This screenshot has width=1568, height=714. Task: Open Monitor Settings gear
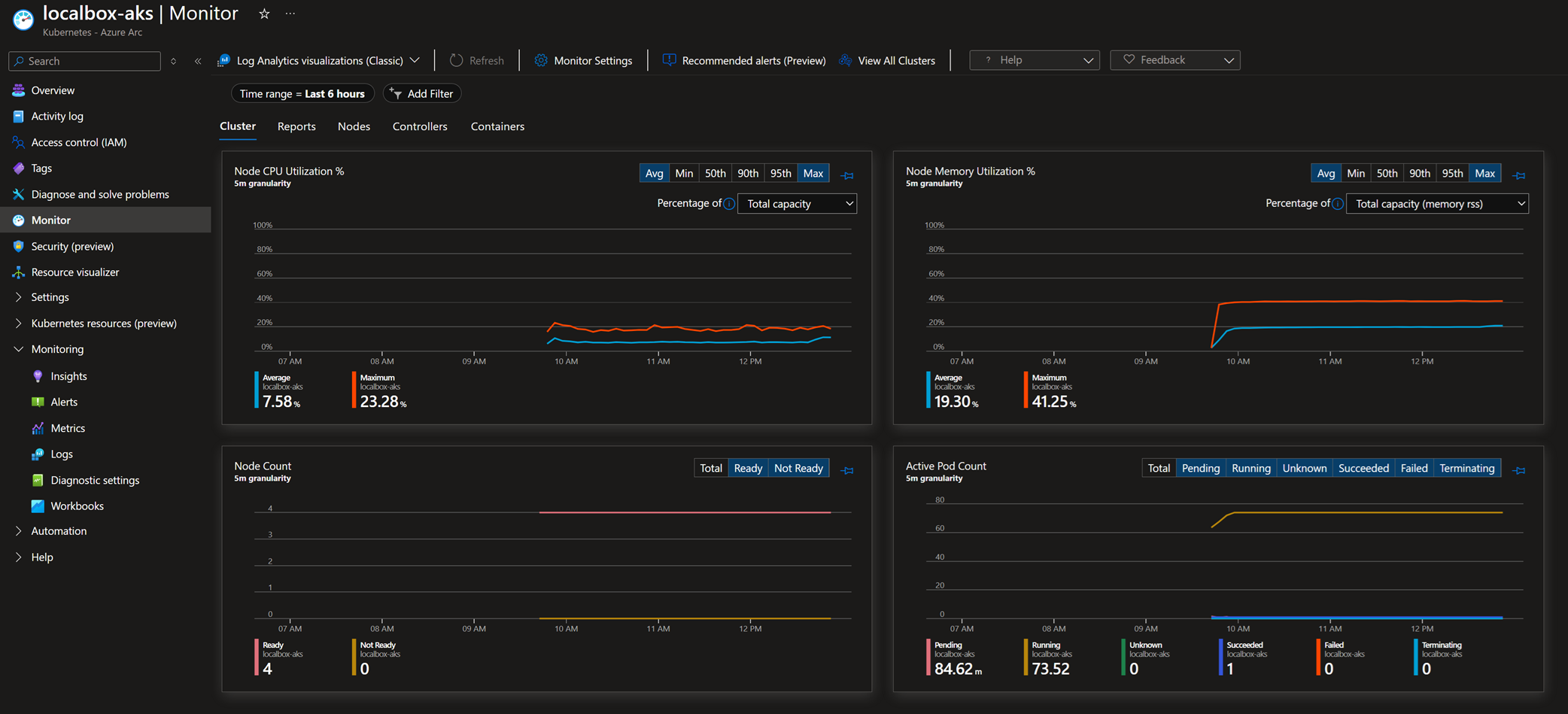coord(583,60)
